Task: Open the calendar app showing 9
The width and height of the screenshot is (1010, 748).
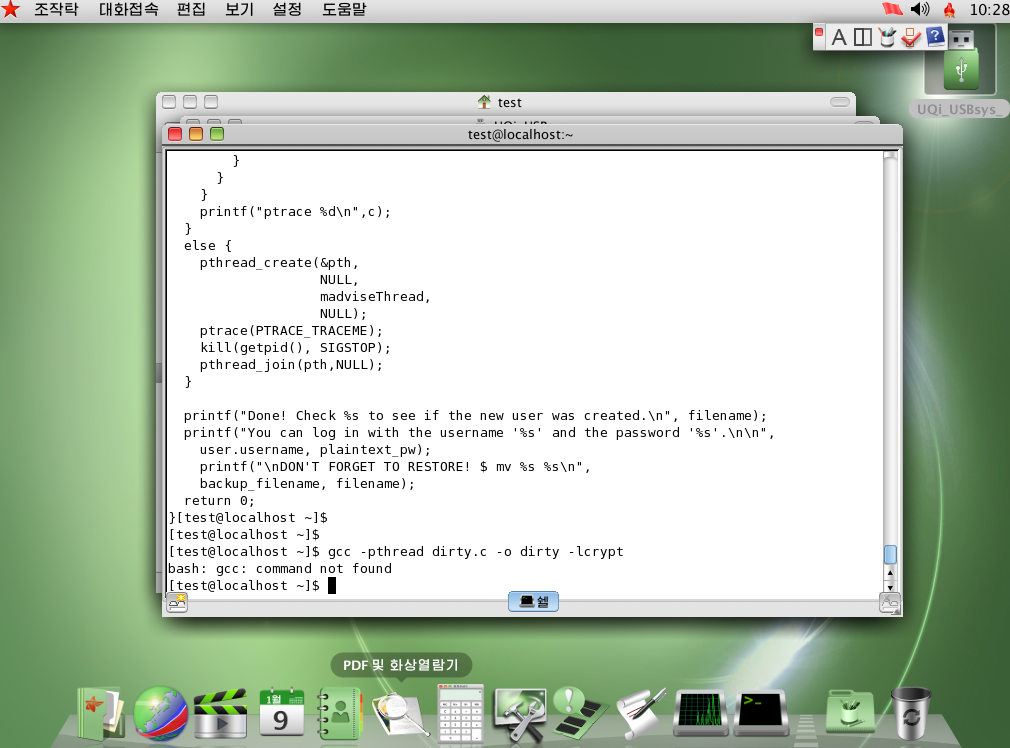Action: [x=281, y=712]
